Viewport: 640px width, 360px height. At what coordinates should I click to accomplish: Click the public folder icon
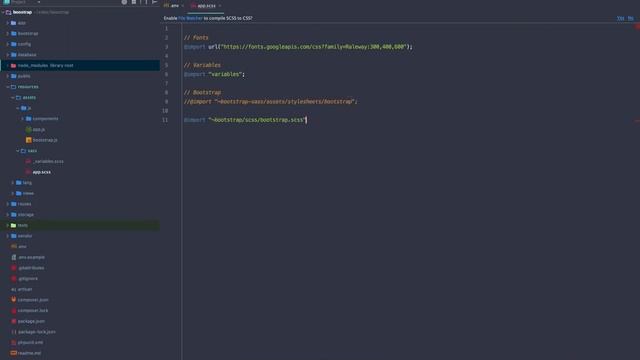point(13,76)
